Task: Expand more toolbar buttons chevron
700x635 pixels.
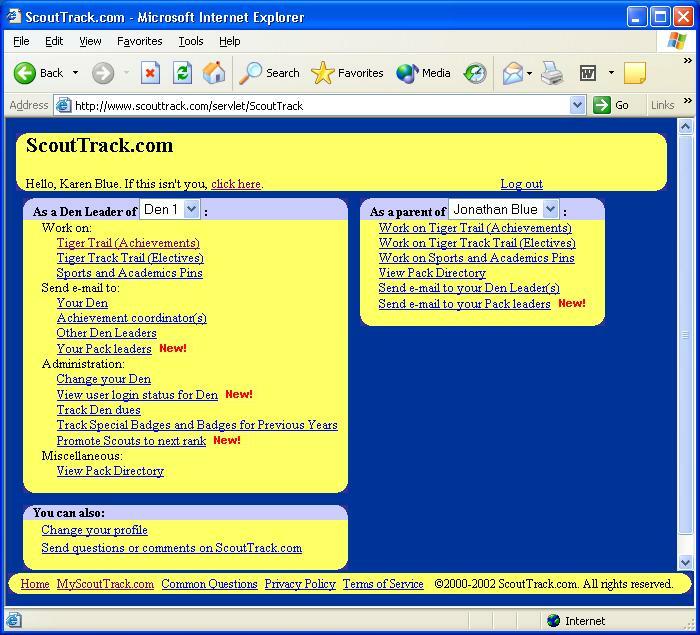Action: [x=688, y=61]
